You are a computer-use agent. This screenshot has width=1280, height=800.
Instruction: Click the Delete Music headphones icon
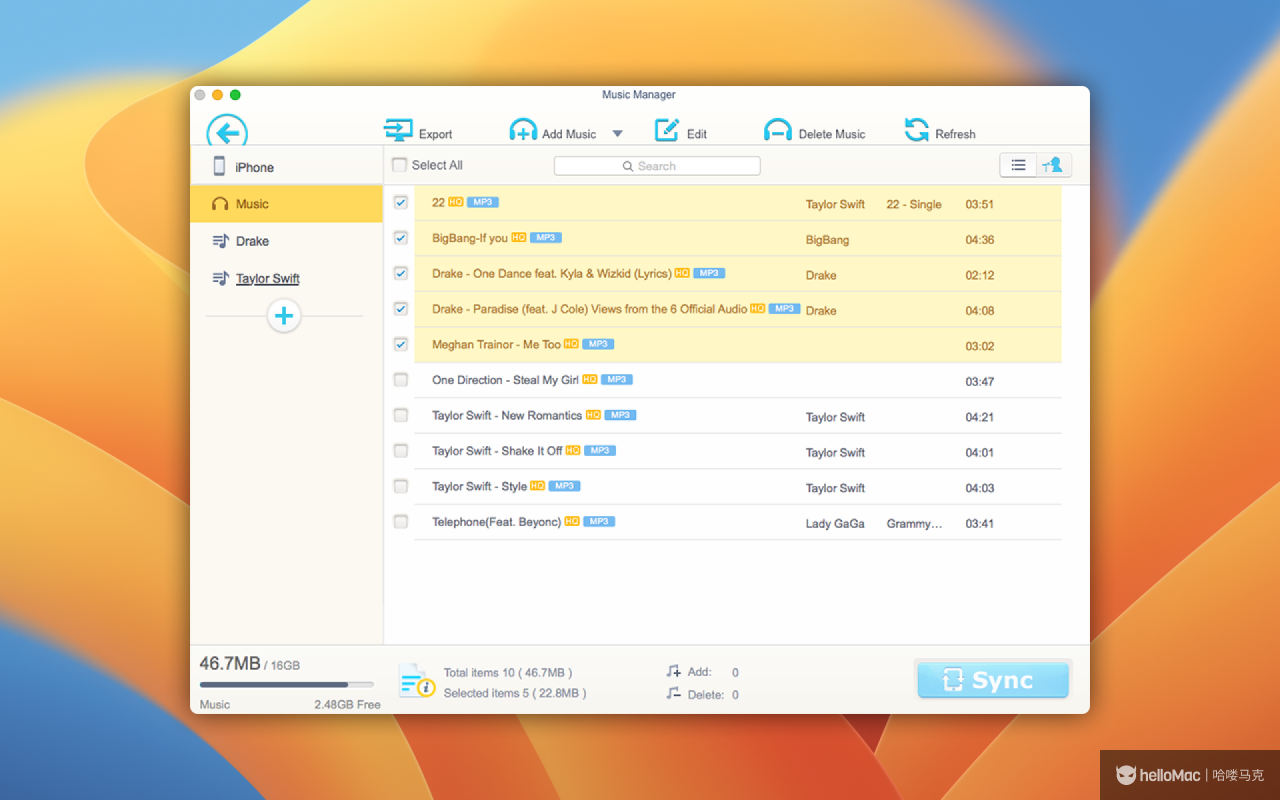[778, 131]
